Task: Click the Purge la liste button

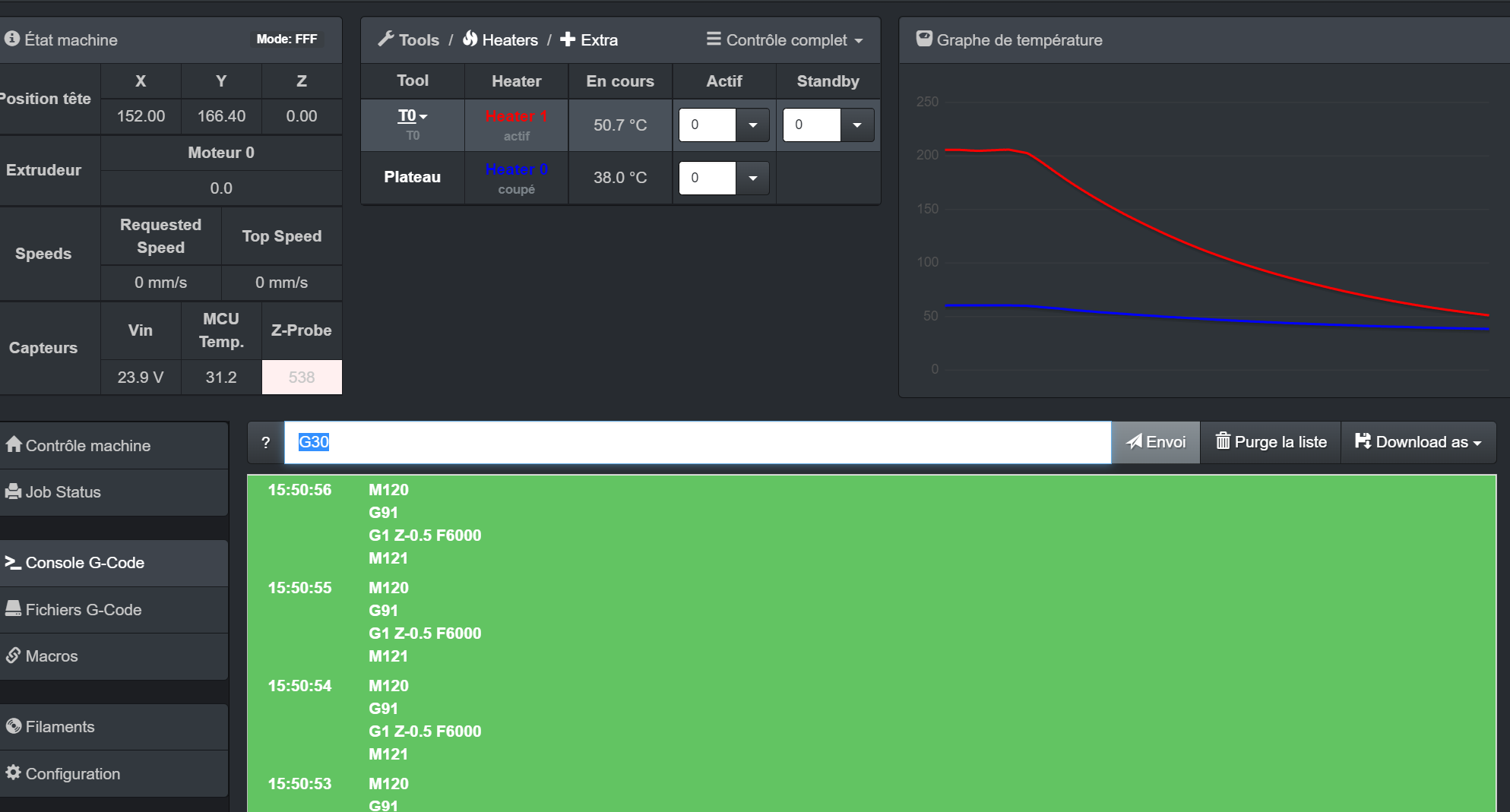Action: pyautogui.click(x=1271, y=442)
